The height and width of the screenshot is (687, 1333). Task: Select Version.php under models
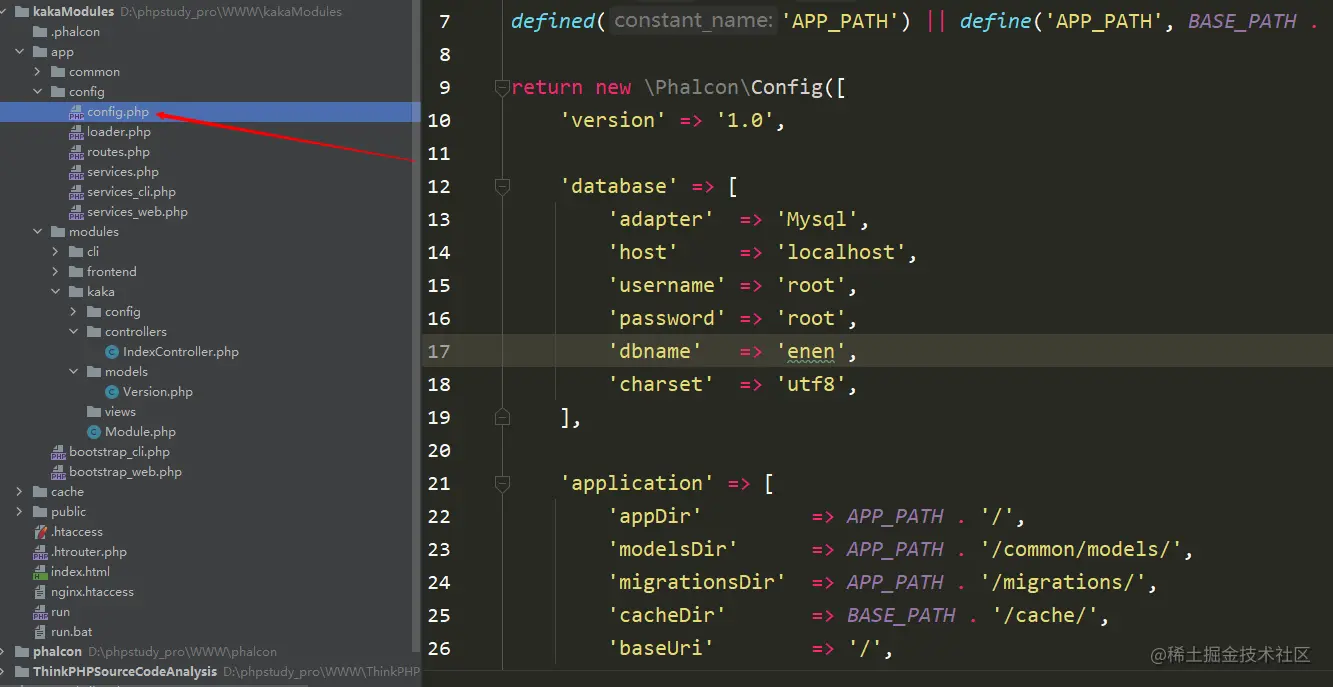point(210,392)
